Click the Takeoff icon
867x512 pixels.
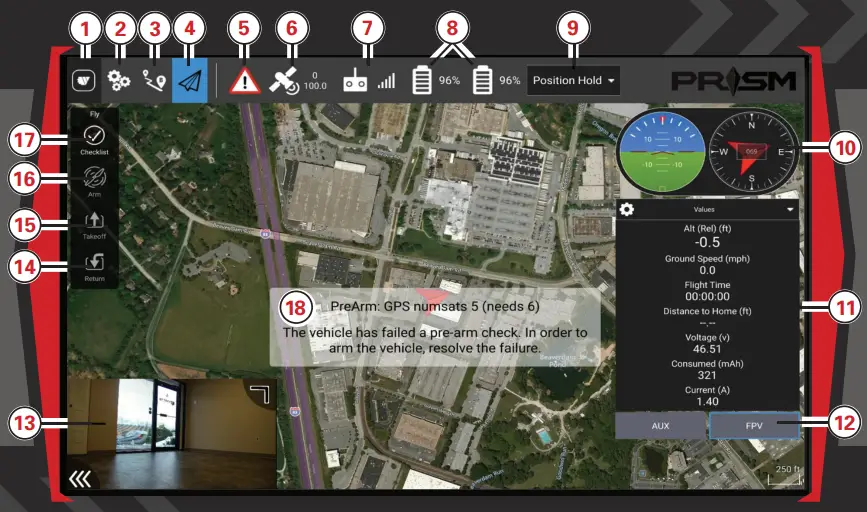tap(94, 225)
